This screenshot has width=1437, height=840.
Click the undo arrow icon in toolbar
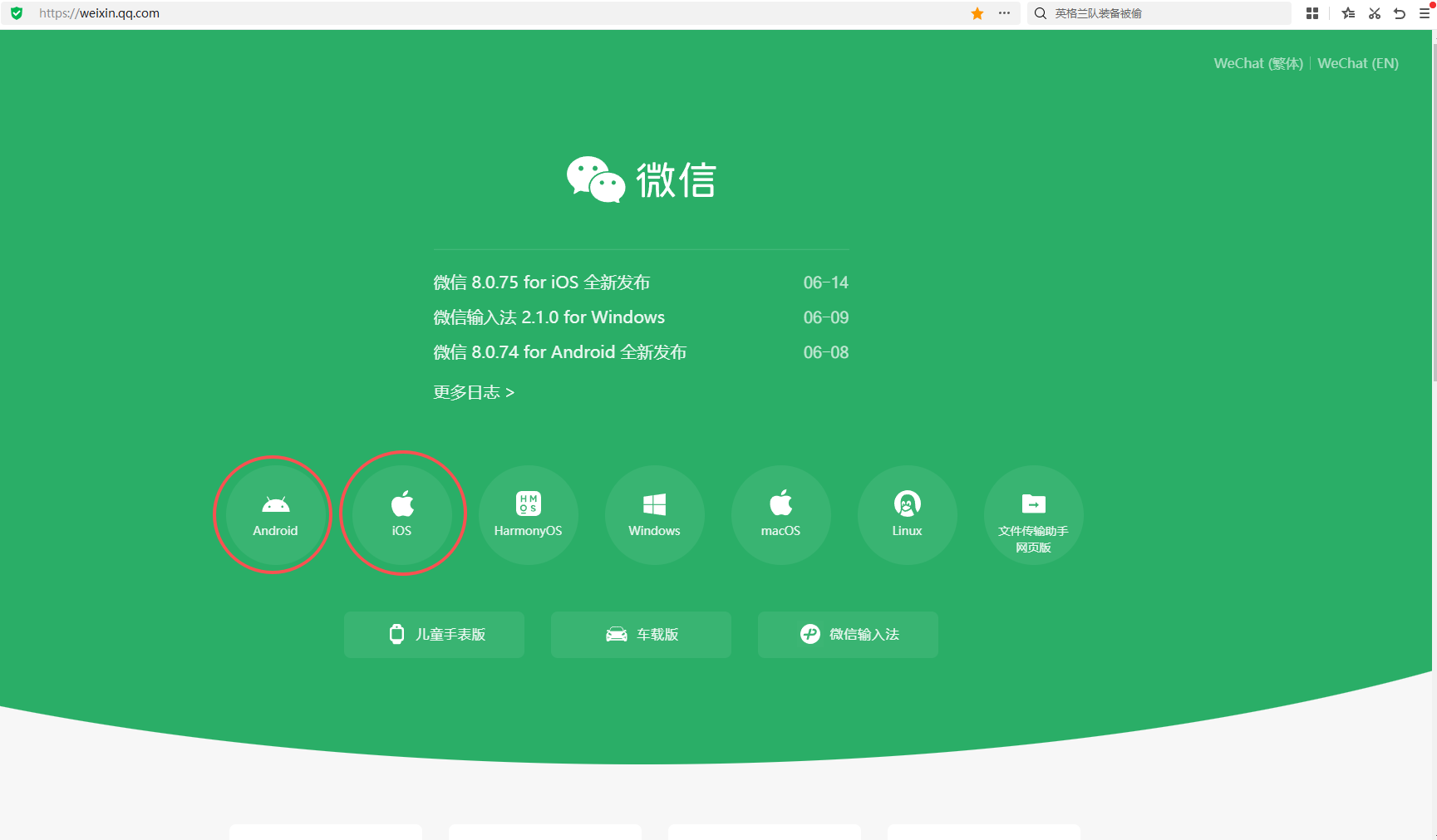[x=1400, y=13]
